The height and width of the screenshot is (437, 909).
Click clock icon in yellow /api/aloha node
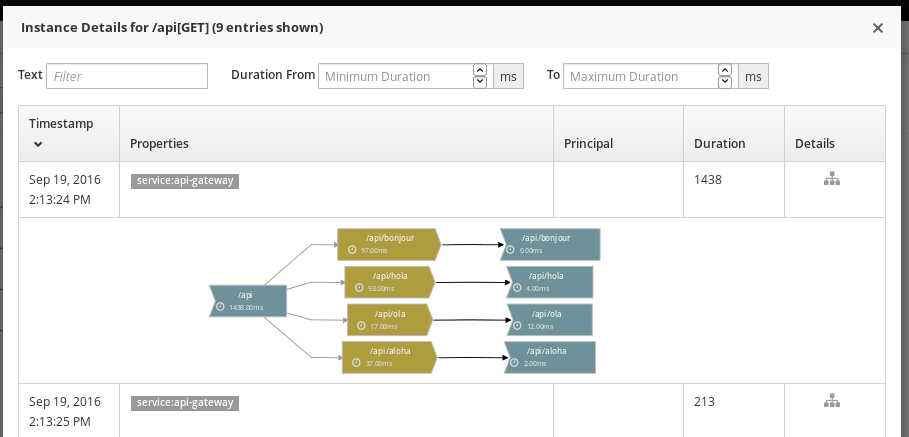pyautogui.click(x=356, y=363)
